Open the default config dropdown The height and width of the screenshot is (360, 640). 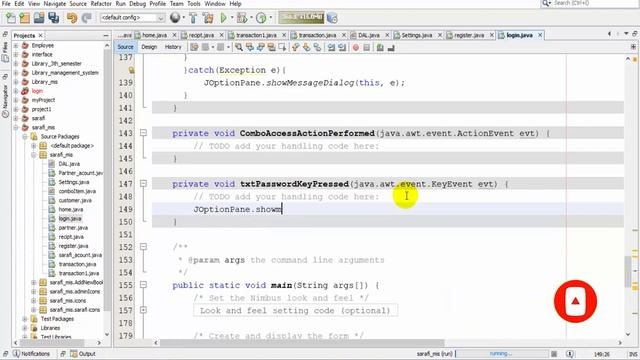(160, 18)
